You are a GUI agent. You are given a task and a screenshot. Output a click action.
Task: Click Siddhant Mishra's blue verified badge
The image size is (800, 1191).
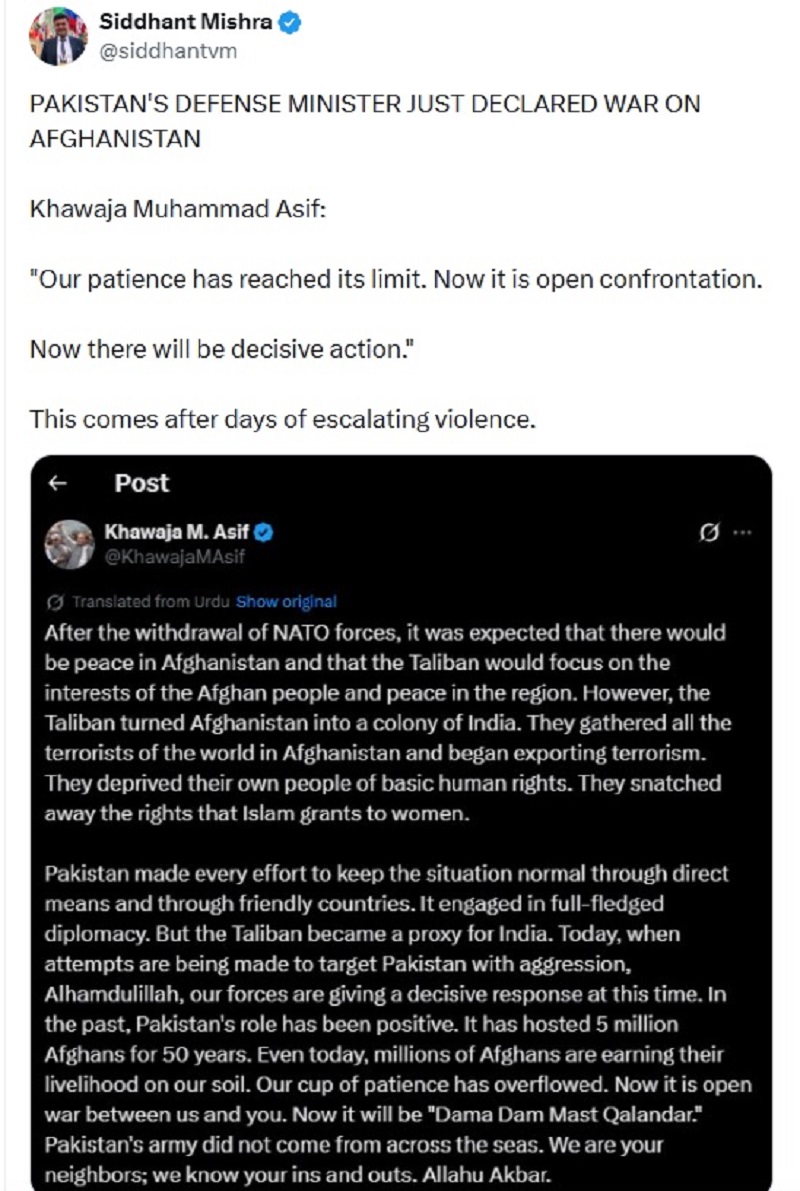click(290, 23)
